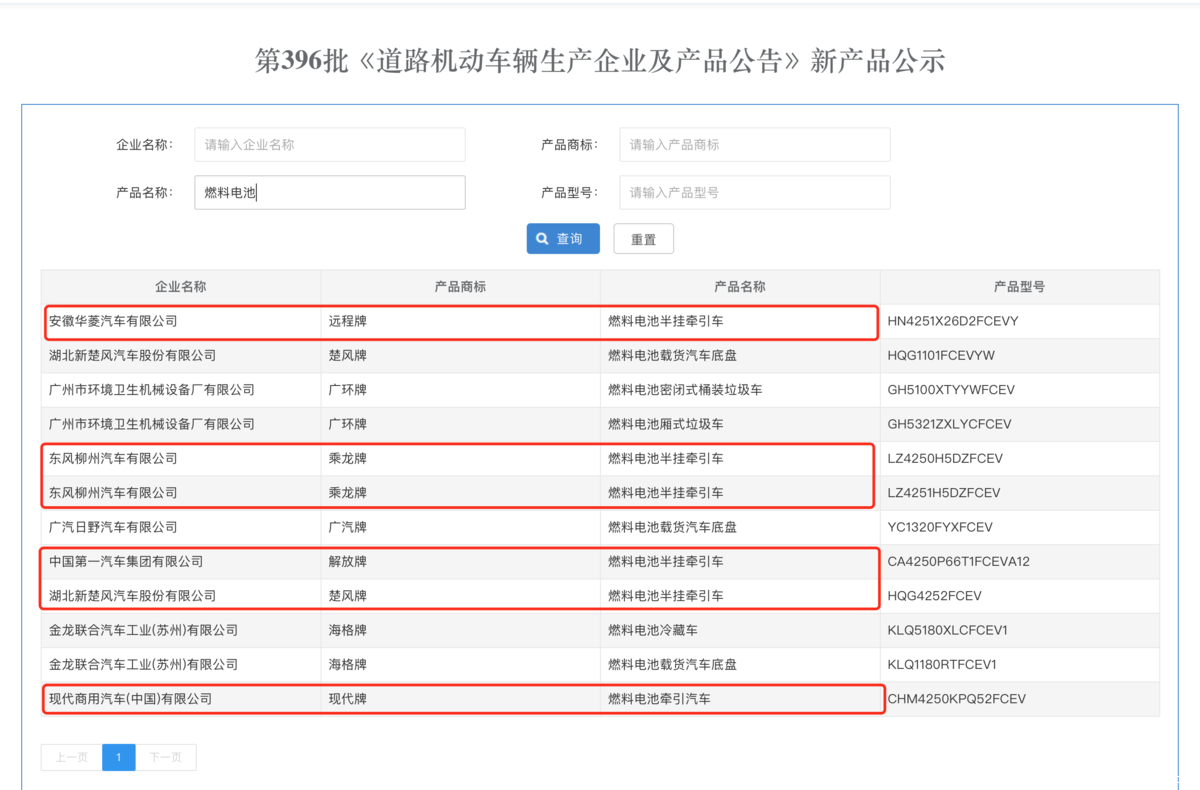This screenshot has width=1200, height=790.
Task: Click model LZ4250H5DZFCEV
Action: [945, 458]
